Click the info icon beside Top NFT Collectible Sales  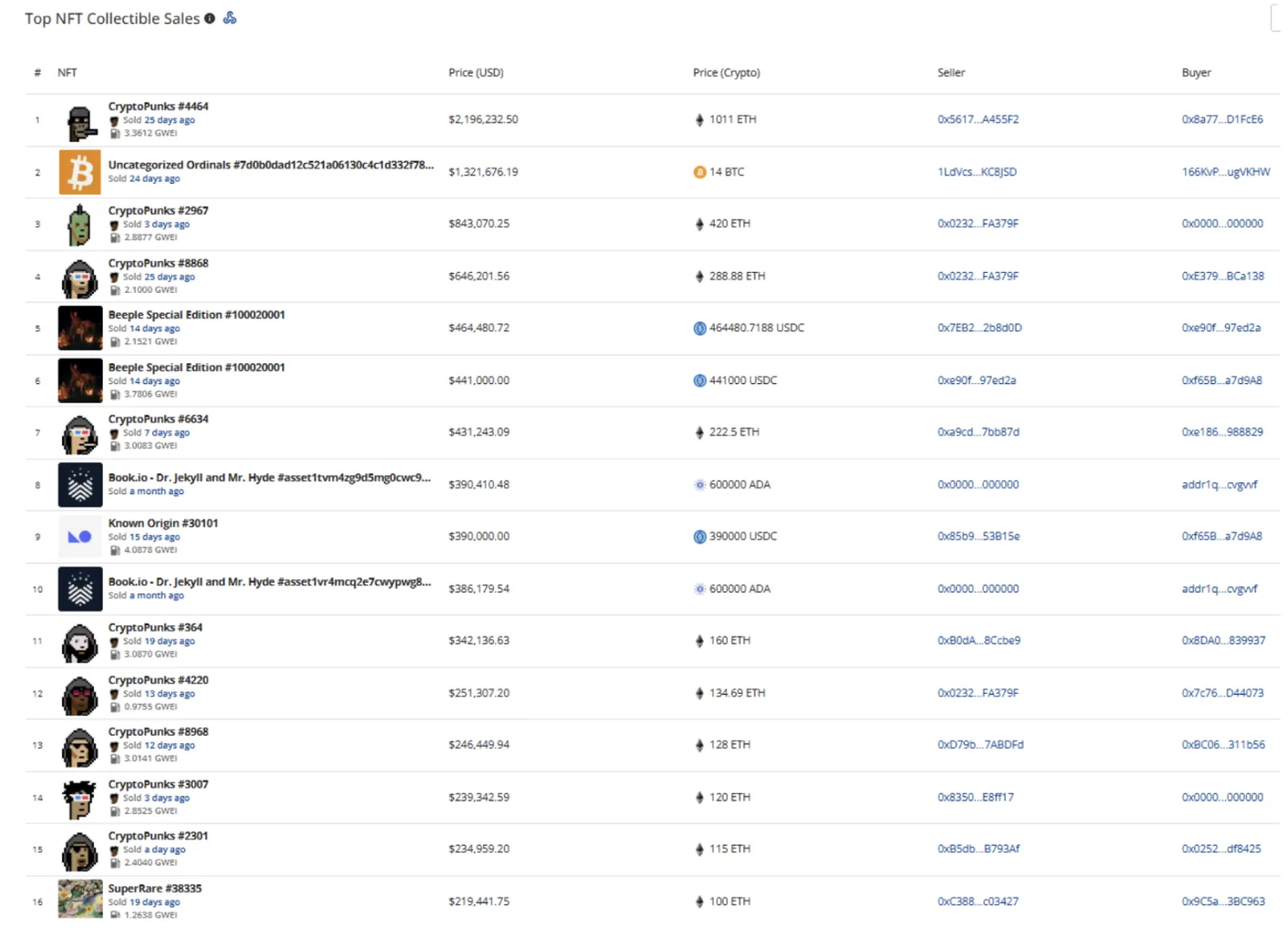click(x=209, y=19)
